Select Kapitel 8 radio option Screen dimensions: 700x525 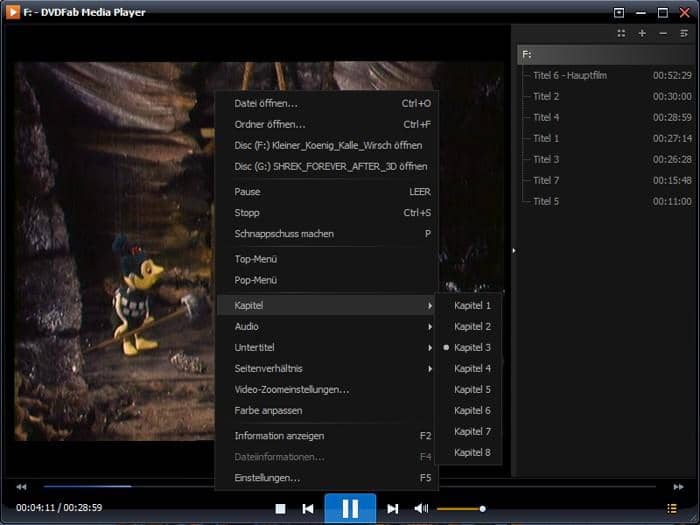click(x=469, y=453)
